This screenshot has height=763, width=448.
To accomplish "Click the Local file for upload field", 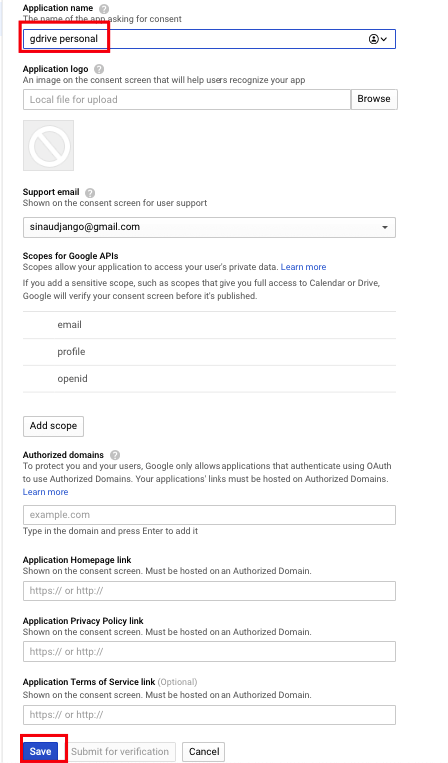I will (x=187, y=99).
